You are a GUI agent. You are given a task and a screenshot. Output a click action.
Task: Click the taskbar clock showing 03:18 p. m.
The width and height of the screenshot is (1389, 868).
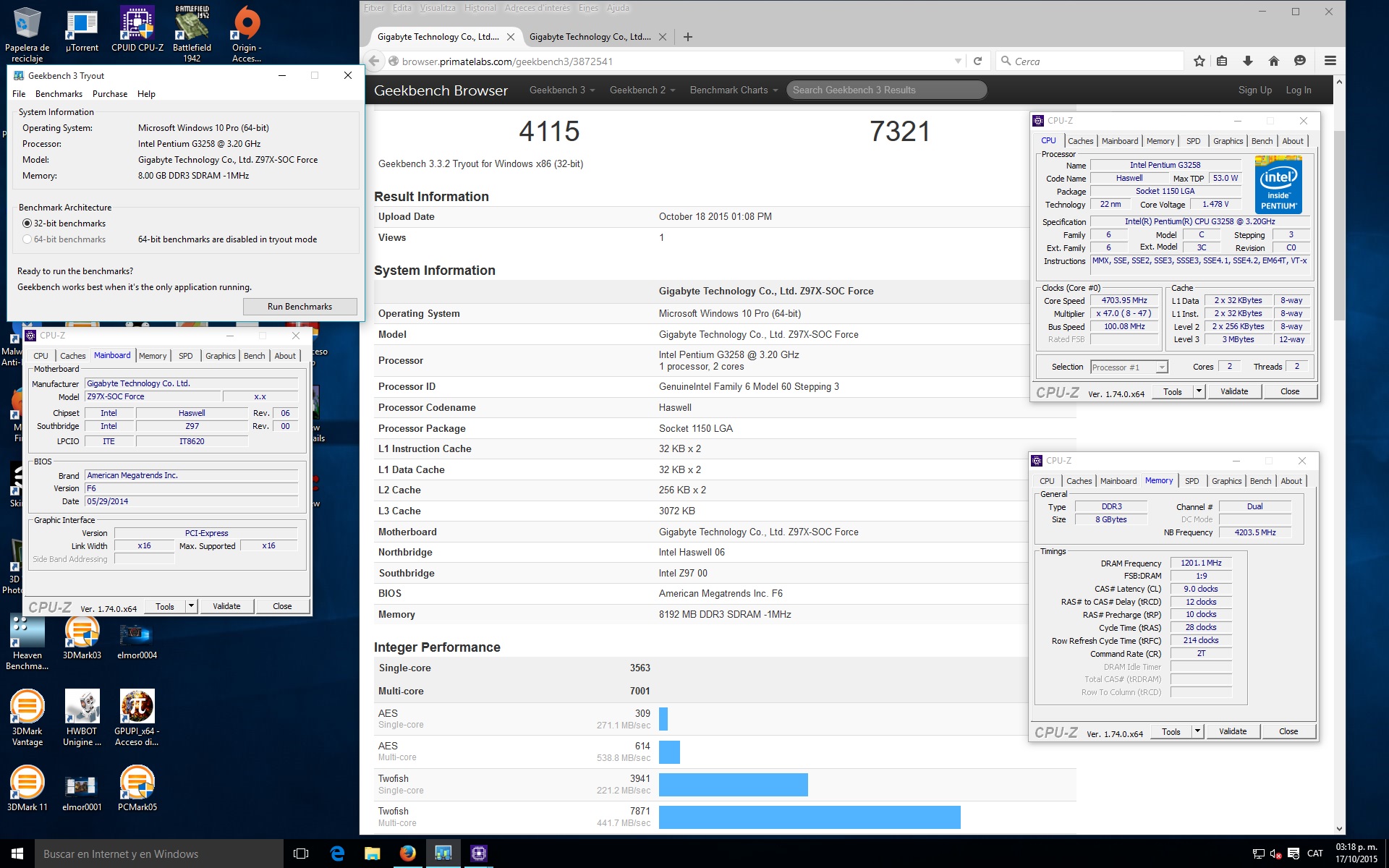point(1356,854)
